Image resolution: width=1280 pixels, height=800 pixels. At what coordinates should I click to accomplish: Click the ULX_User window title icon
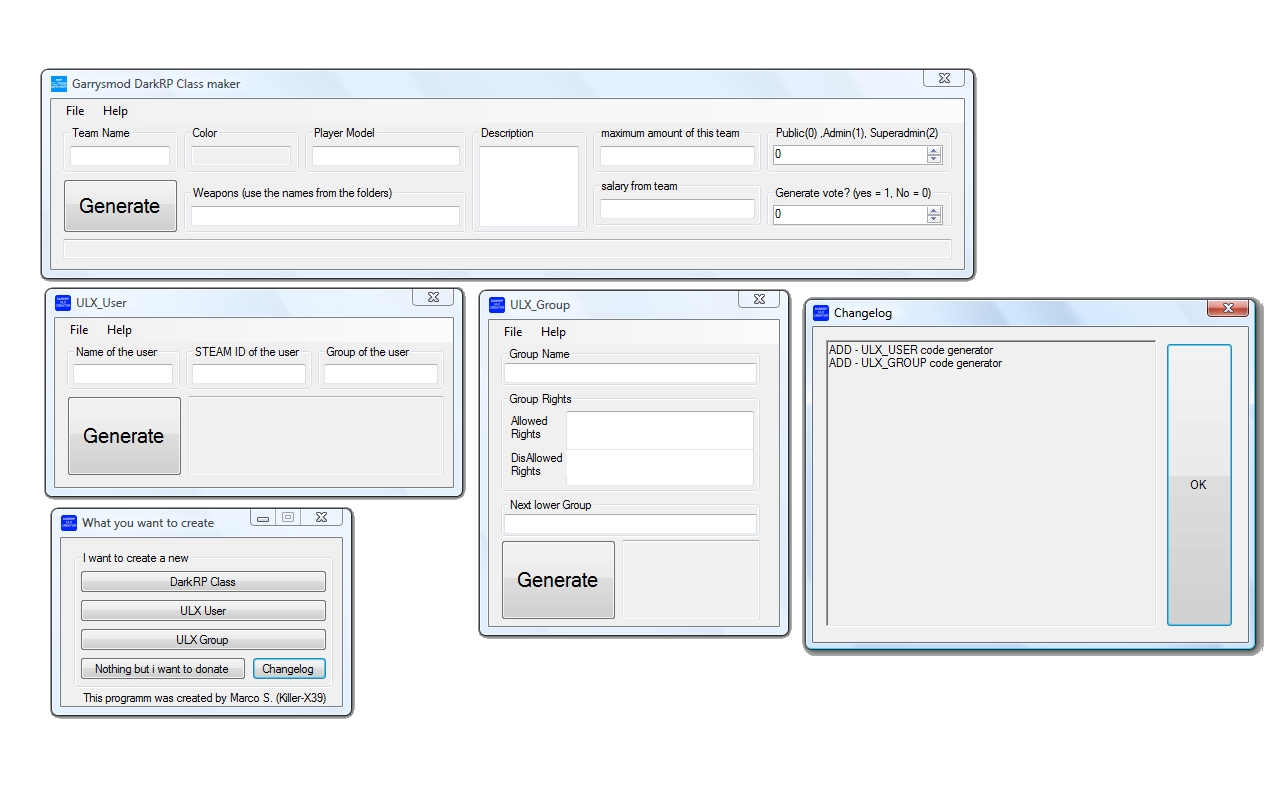point(63,303)
